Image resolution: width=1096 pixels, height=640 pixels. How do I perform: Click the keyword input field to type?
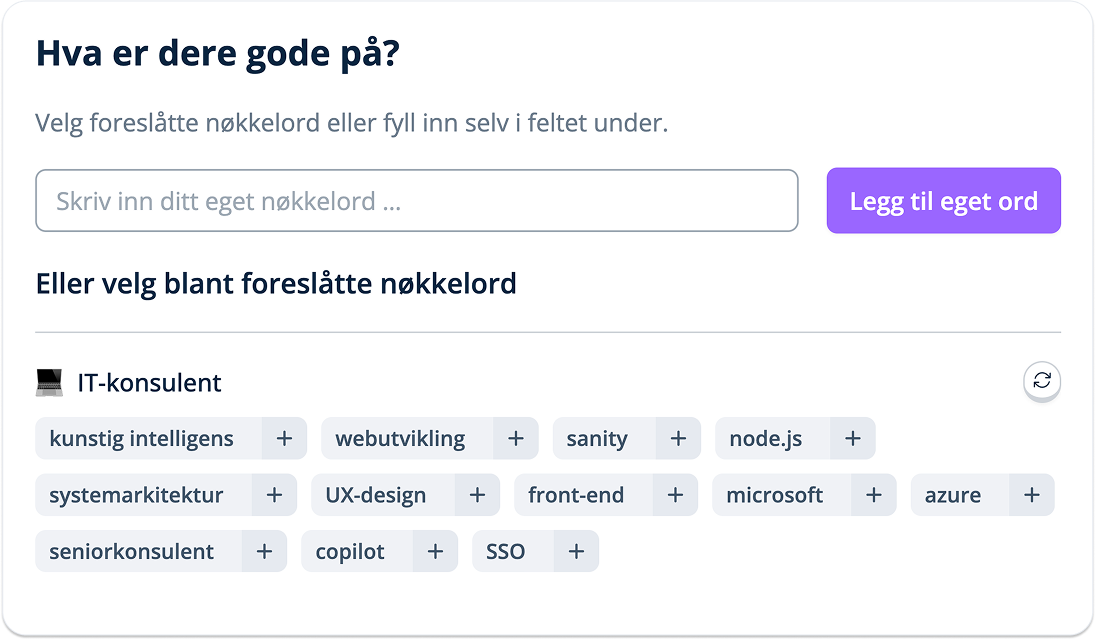[416, 200]
